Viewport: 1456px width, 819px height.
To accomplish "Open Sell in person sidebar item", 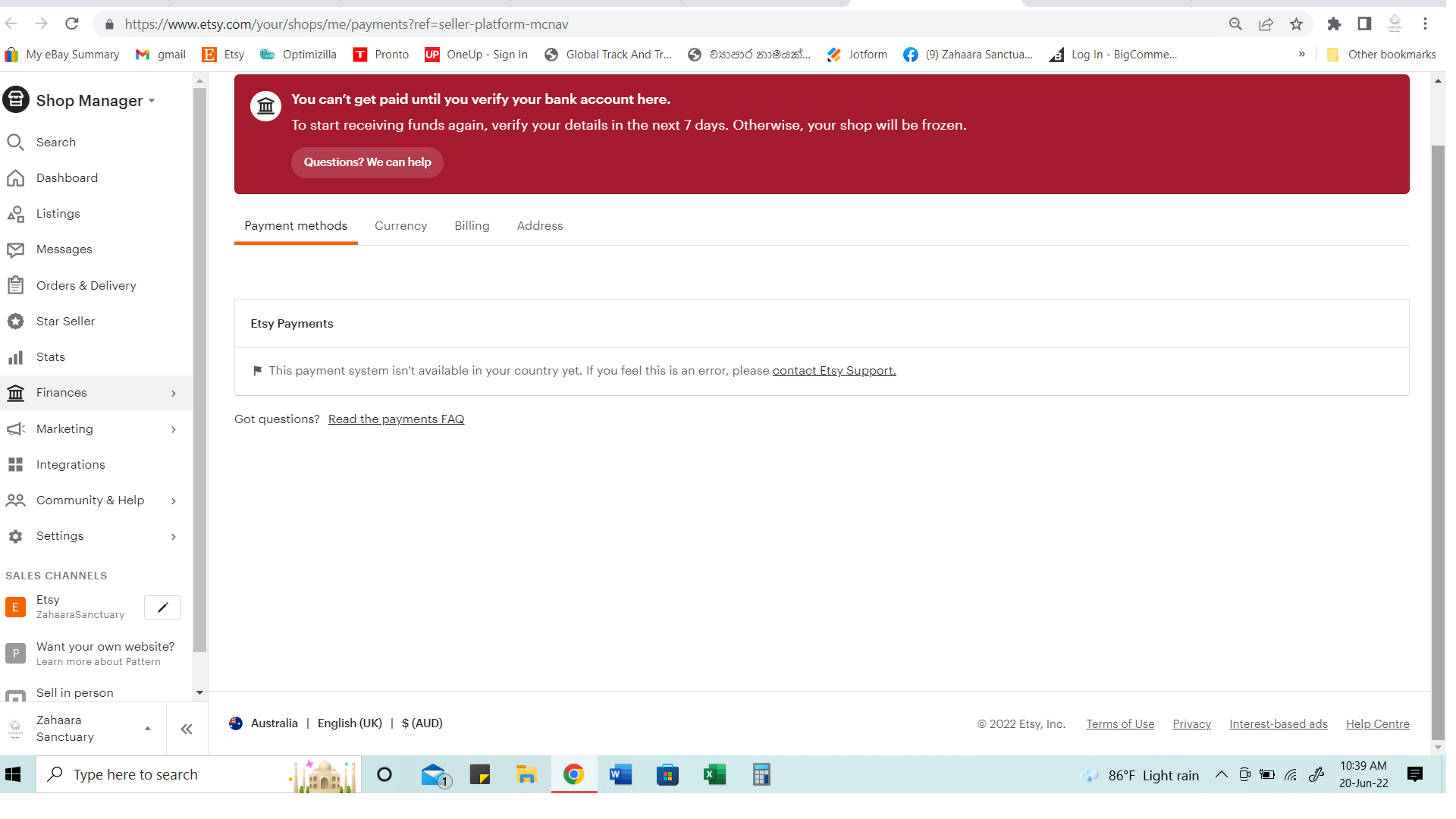I will click(x=75, y=693).
